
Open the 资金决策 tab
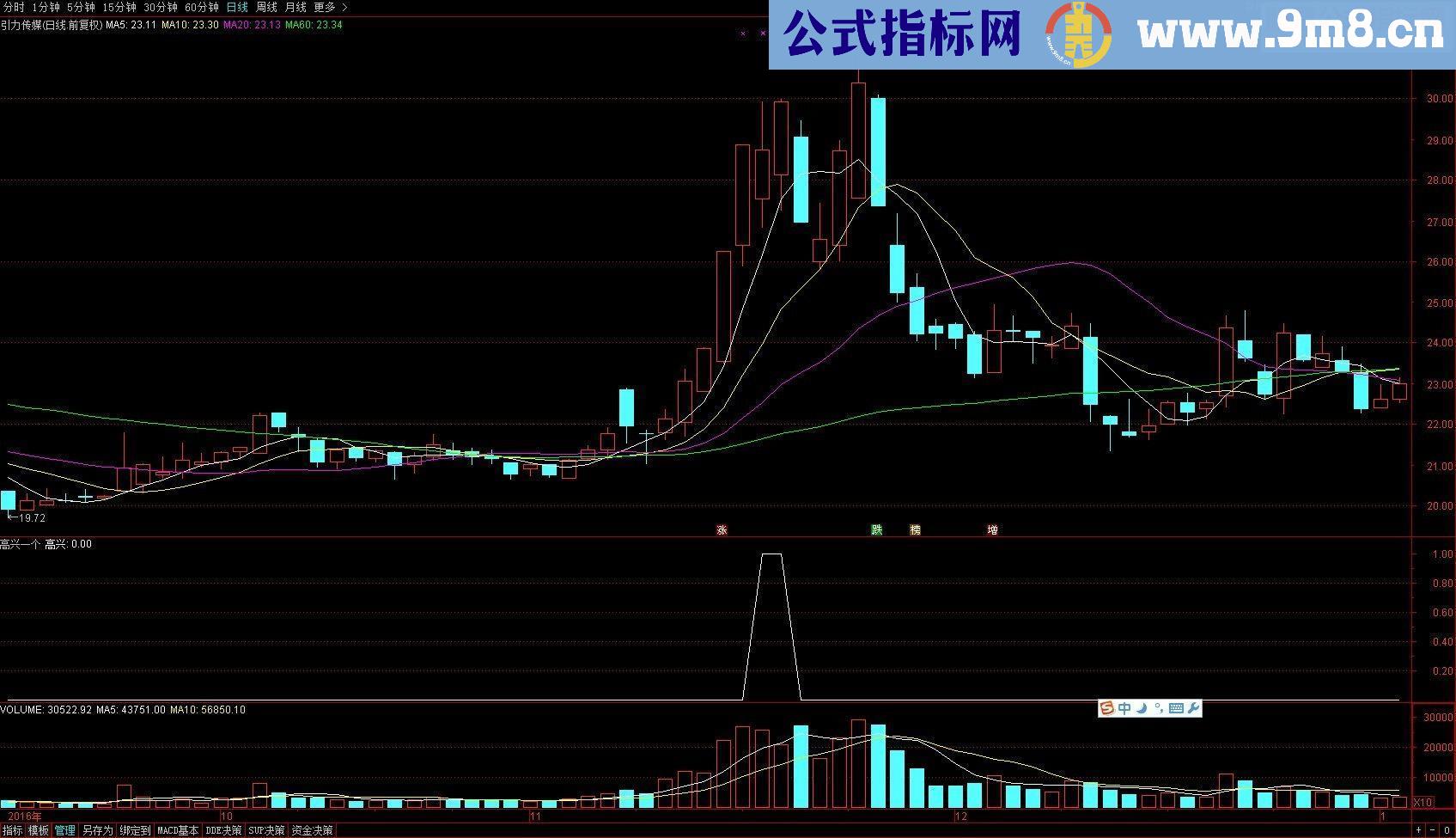(313, 830)
